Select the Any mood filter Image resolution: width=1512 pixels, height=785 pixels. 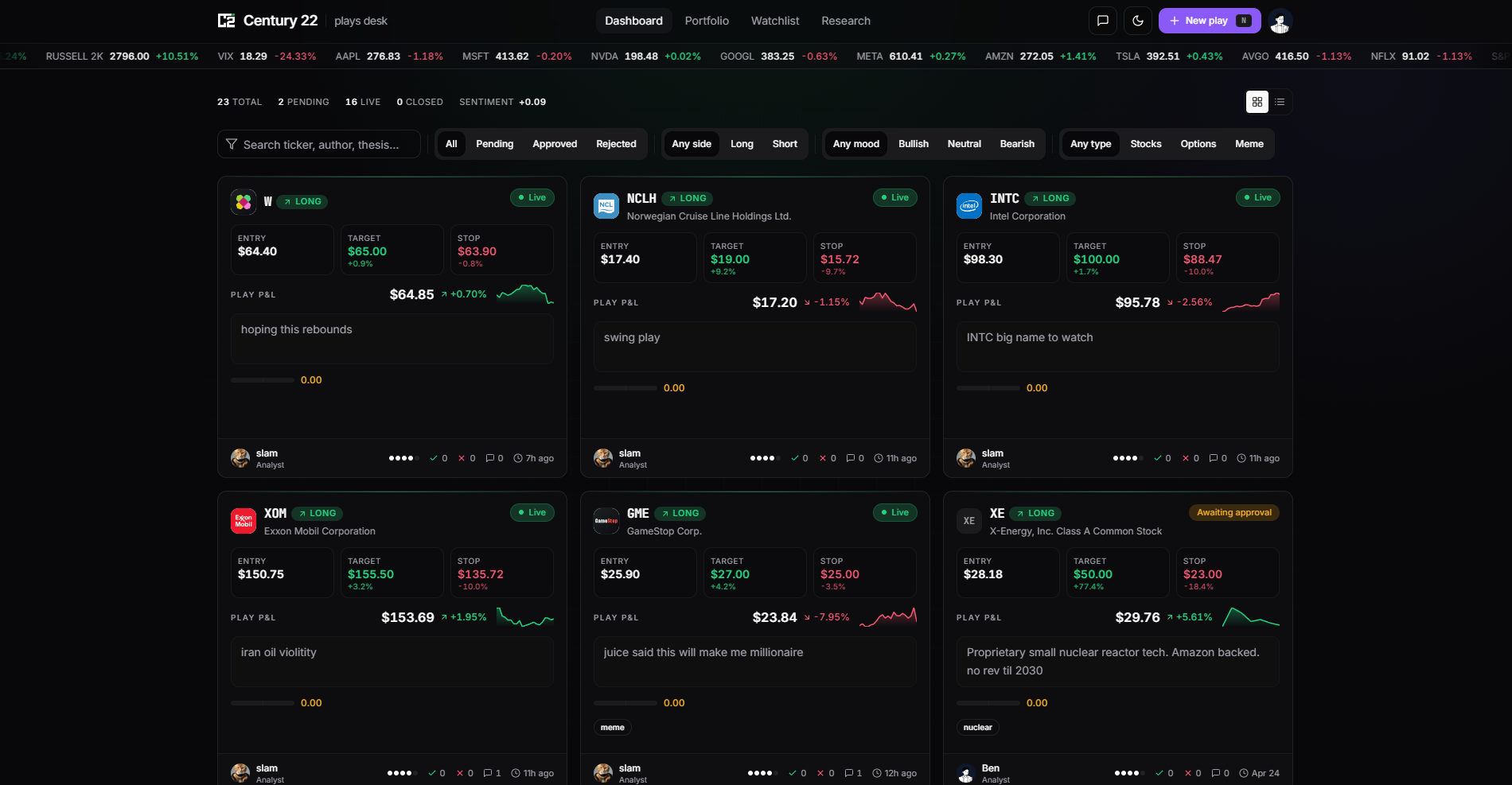856,144
